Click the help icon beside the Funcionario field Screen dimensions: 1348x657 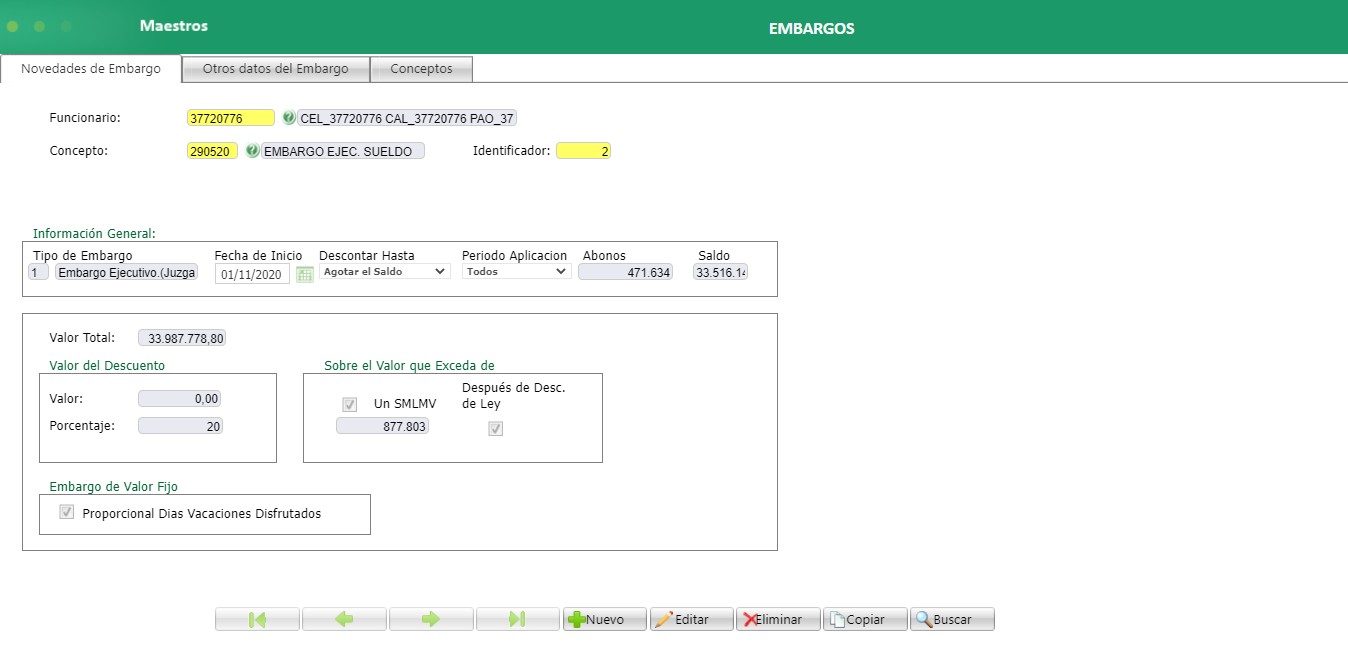pos(289,117)
